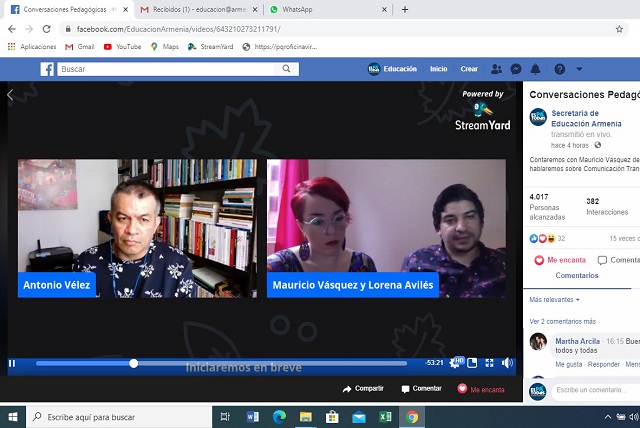Focus the Facebook Buscar search field
The width and height of the screenshot is (640, 428).
click(167, 69)
